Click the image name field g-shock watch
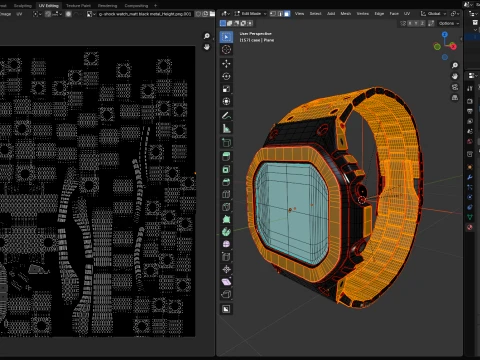The height and width of the screenshot is (360, 480). click(x=145, y=14)
